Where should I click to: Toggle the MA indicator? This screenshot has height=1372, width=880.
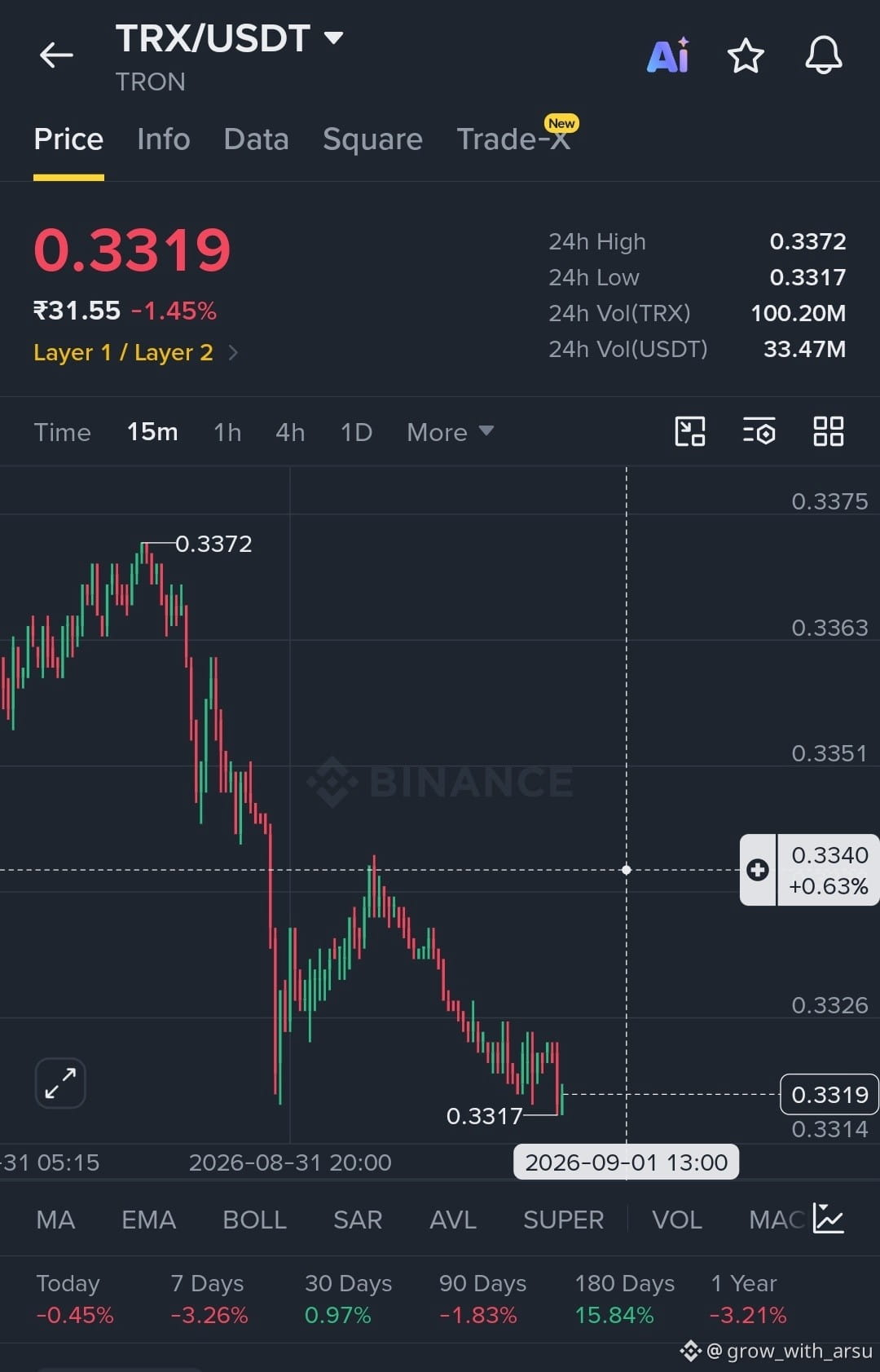coord(55,1220)
